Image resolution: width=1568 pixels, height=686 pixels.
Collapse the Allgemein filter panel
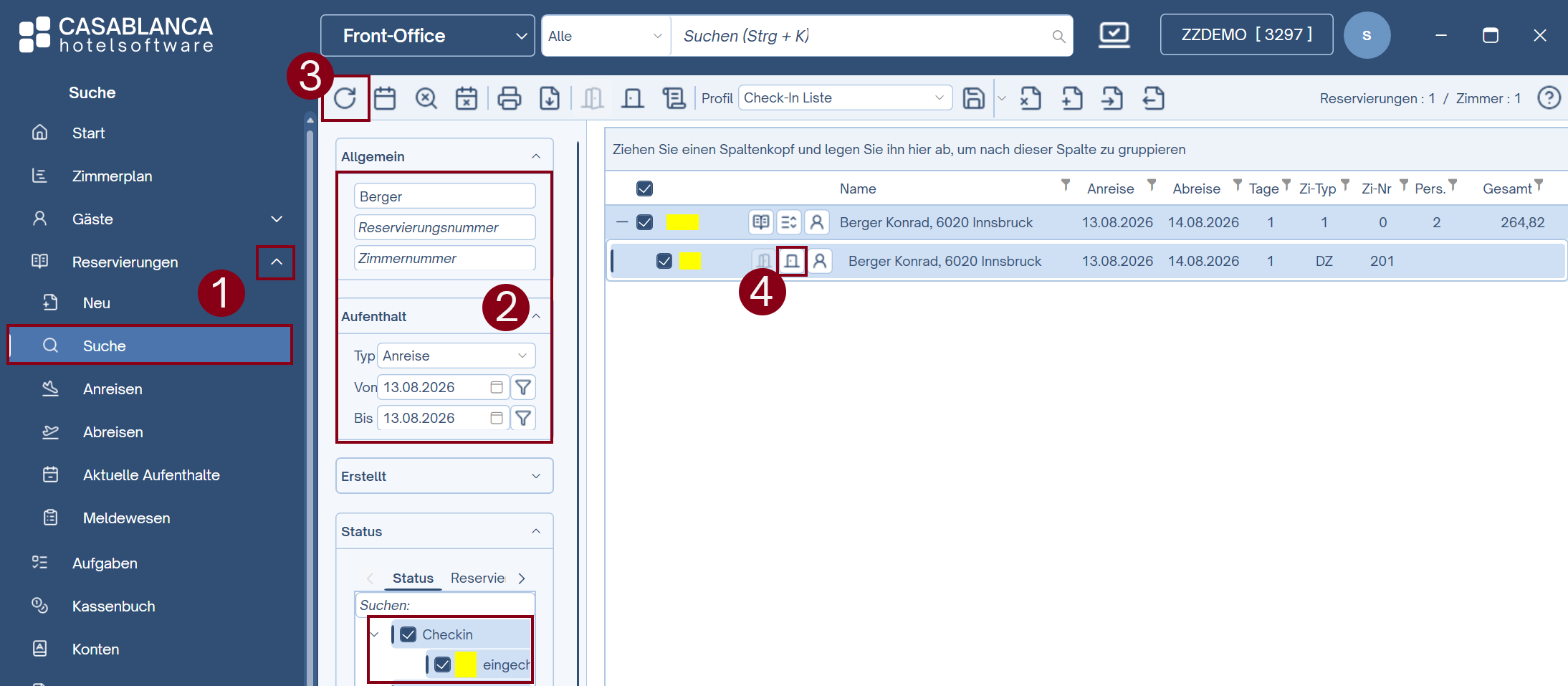[x=536, y=156]
